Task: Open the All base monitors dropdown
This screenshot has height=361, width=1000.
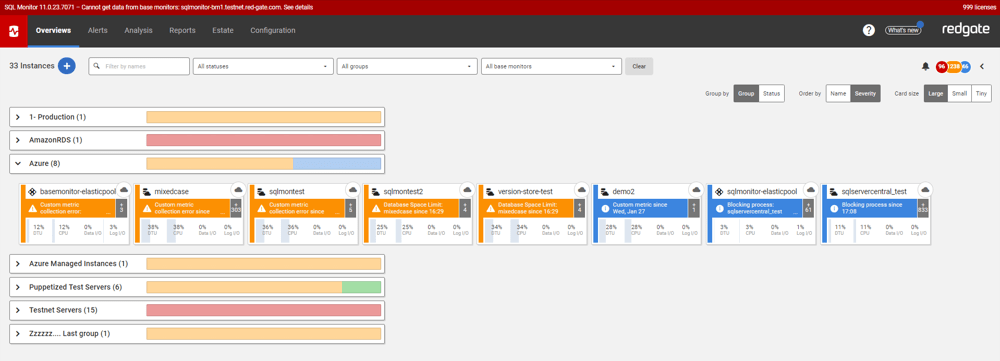Action: coord(551,66)
